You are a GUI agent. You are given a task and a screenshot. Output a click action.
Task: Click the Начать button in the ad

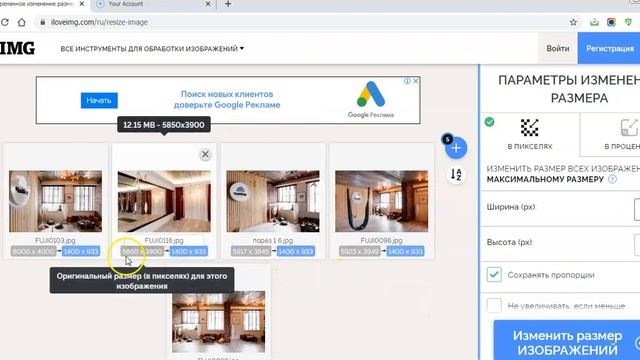coord(99,100)
